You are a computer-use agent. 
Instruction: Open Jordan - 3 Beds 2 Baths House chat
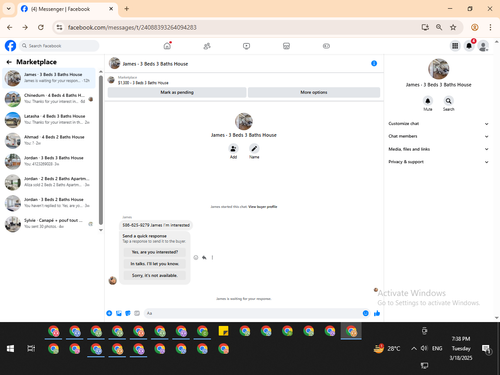[49, 203]
